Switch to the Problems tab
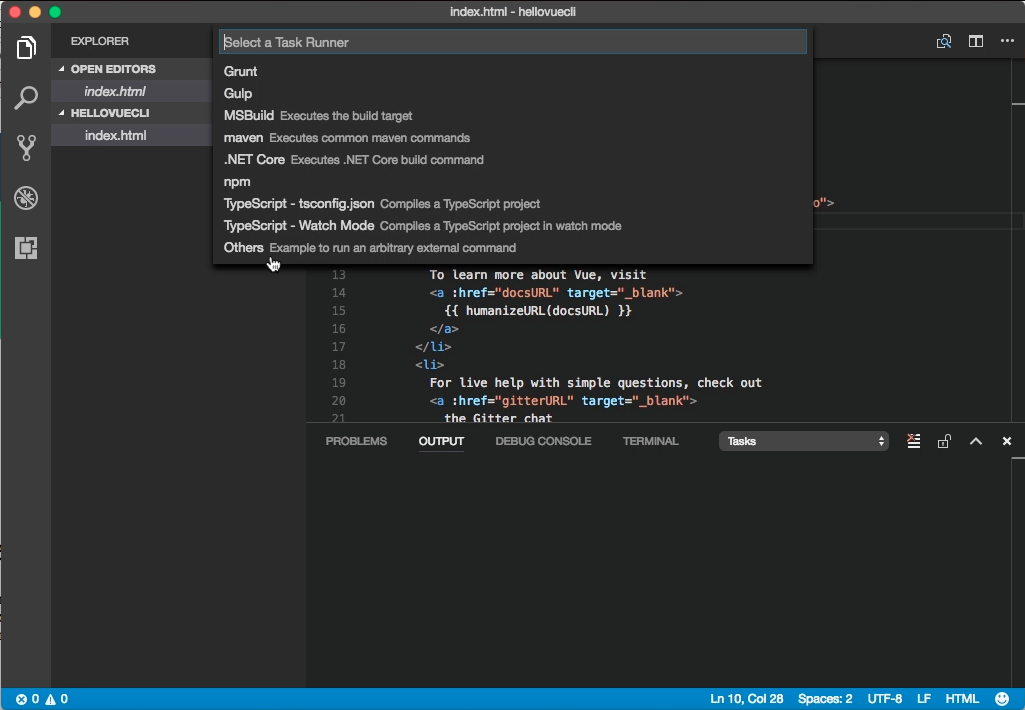The width and height of the screenshot is (1025, 710). (x=356, y=441)
